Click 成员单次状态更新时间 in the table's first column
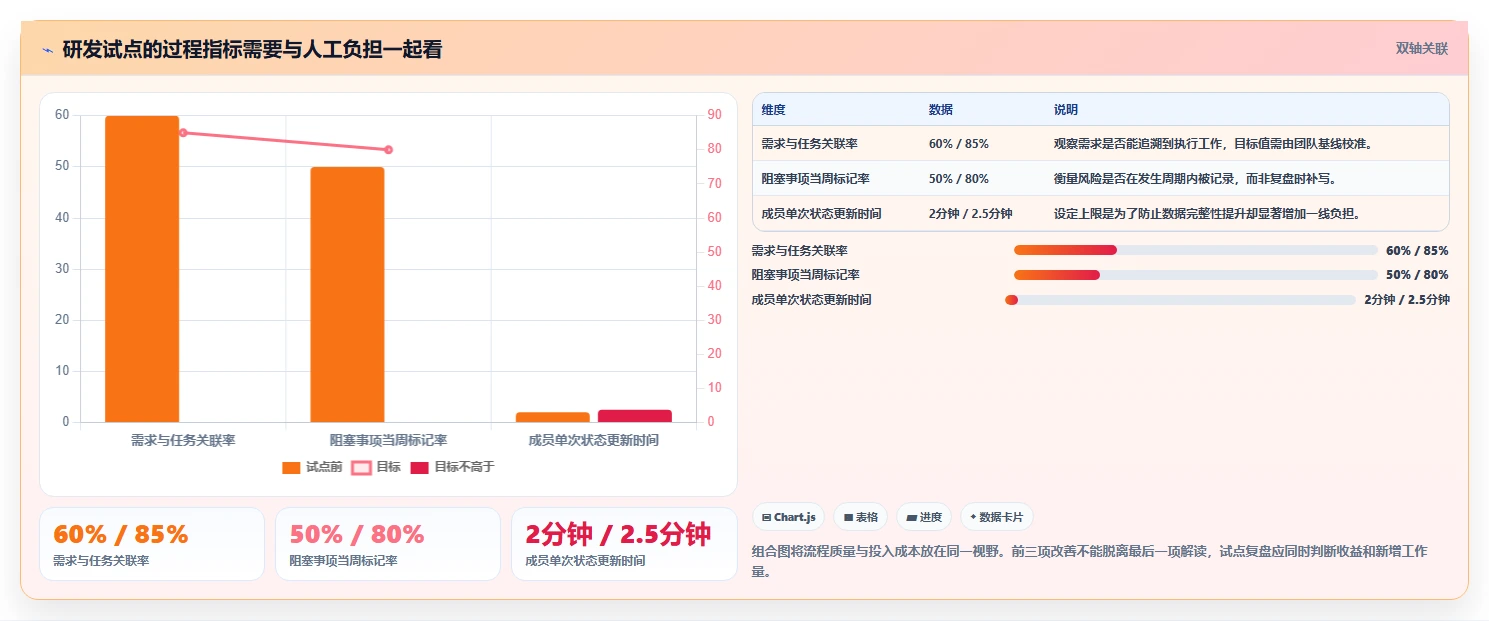Image resolution: width=1489 pixels, height=621 pixels. pos(821,213)
